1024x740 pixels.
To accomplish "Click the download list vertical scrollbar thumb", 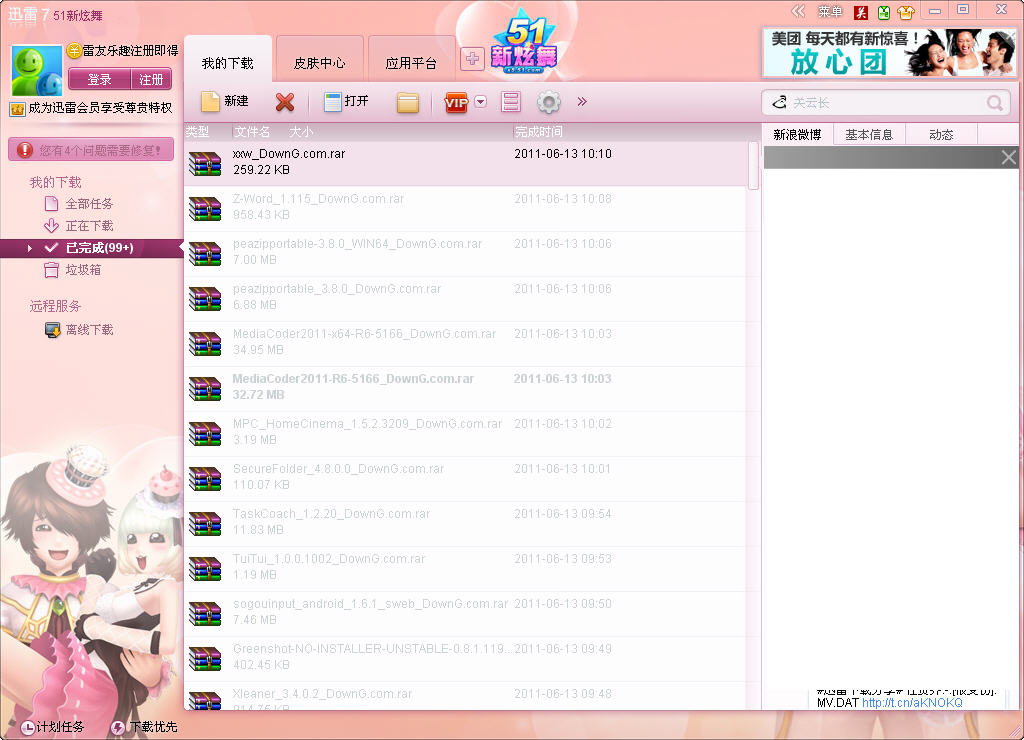I will (x=754, y=165).
